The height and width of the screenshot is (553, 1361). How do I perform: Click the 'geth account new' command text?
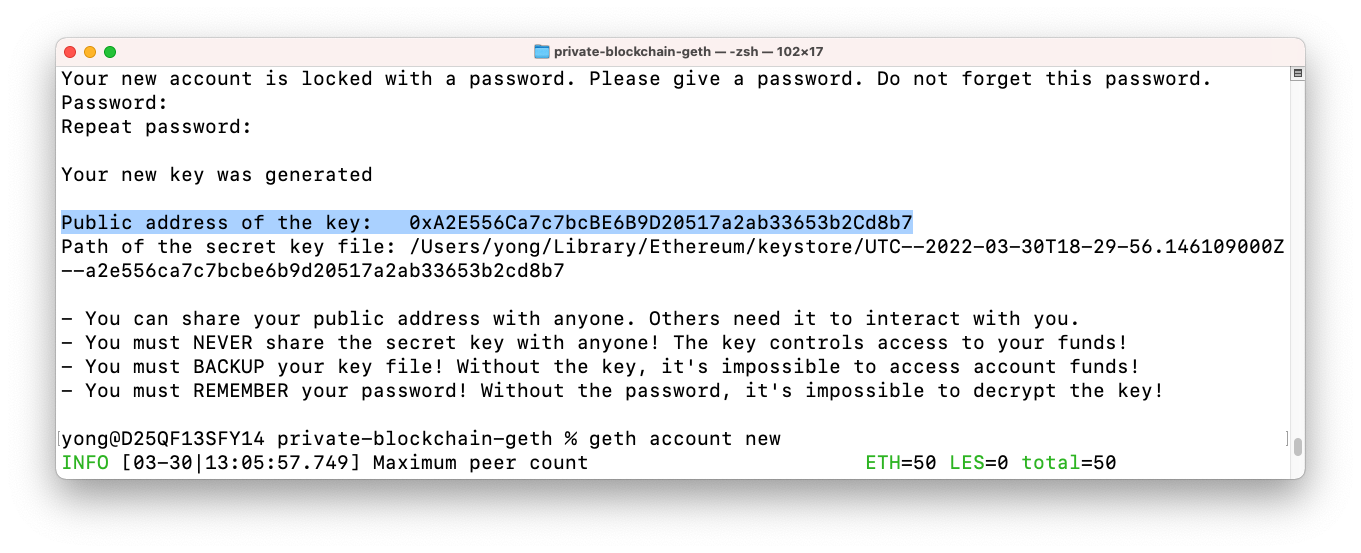click(685, 439)
